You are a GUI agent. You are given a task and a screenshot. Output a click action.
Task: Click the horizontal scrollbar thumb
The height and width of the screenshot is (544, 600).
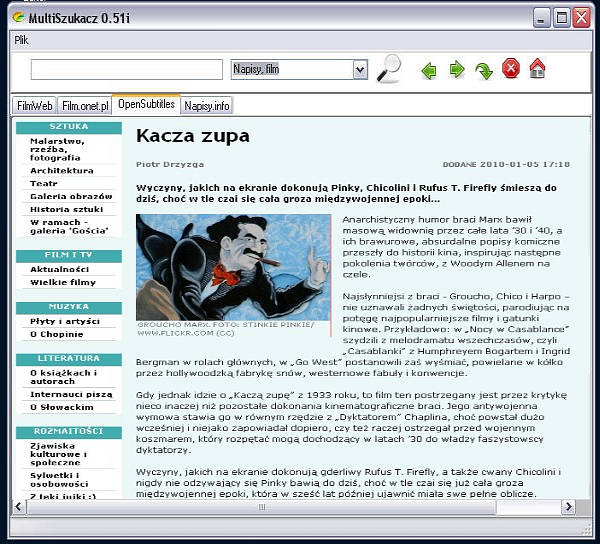262,507
